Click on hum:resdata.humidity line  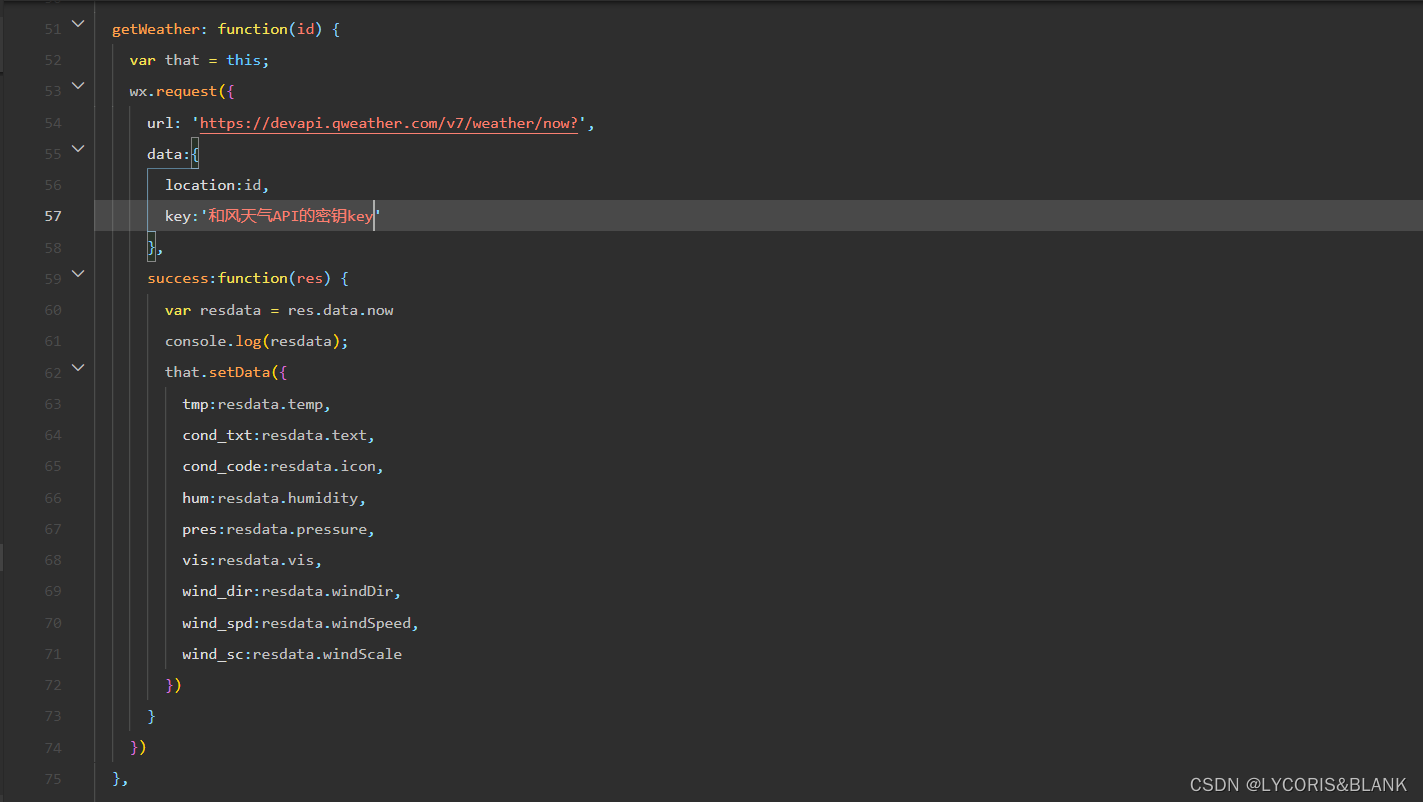click(x=274, y=498)
